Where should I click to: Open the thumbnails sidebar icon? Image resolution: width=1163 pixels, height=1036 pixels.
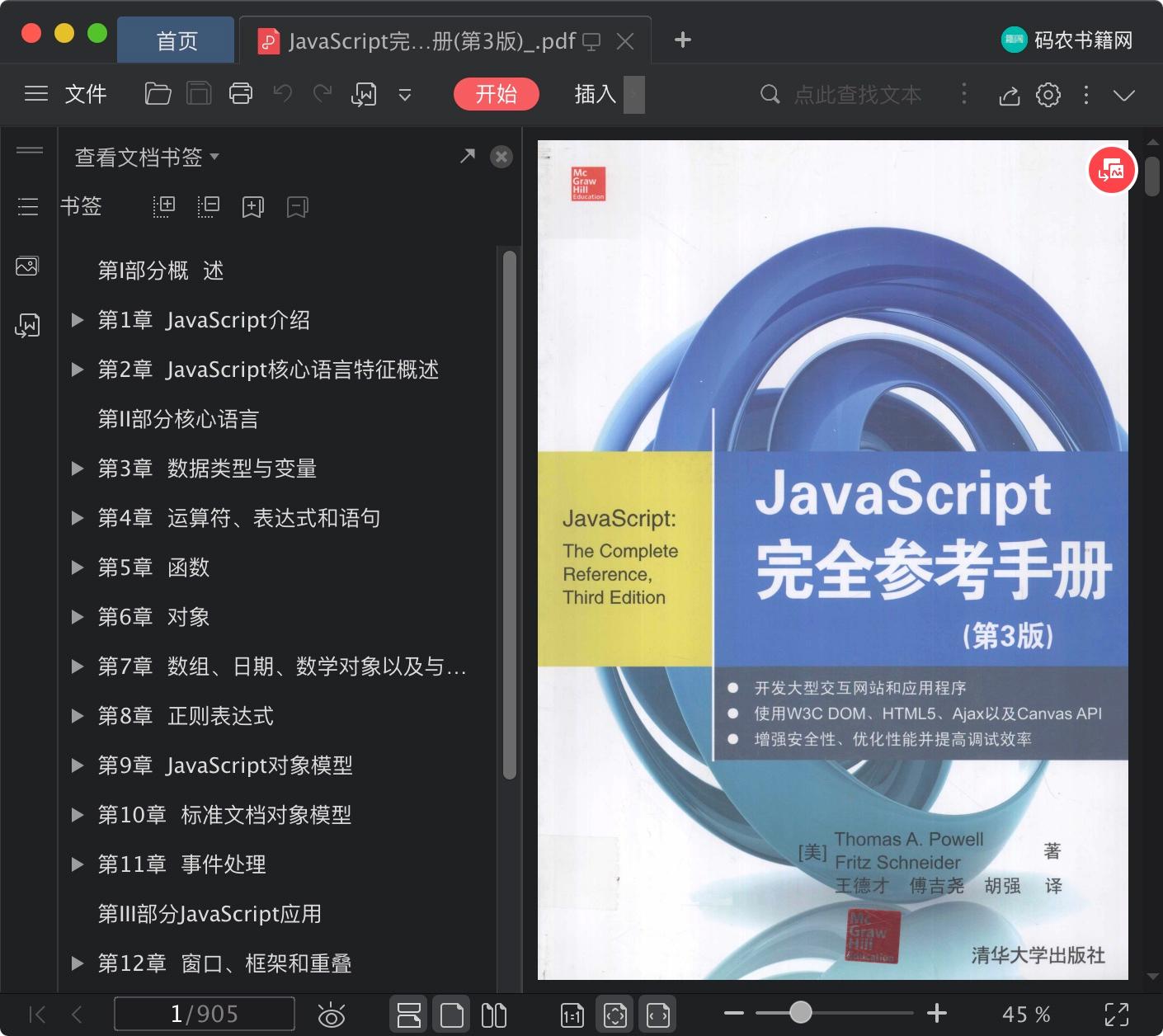tap(27, 266)
